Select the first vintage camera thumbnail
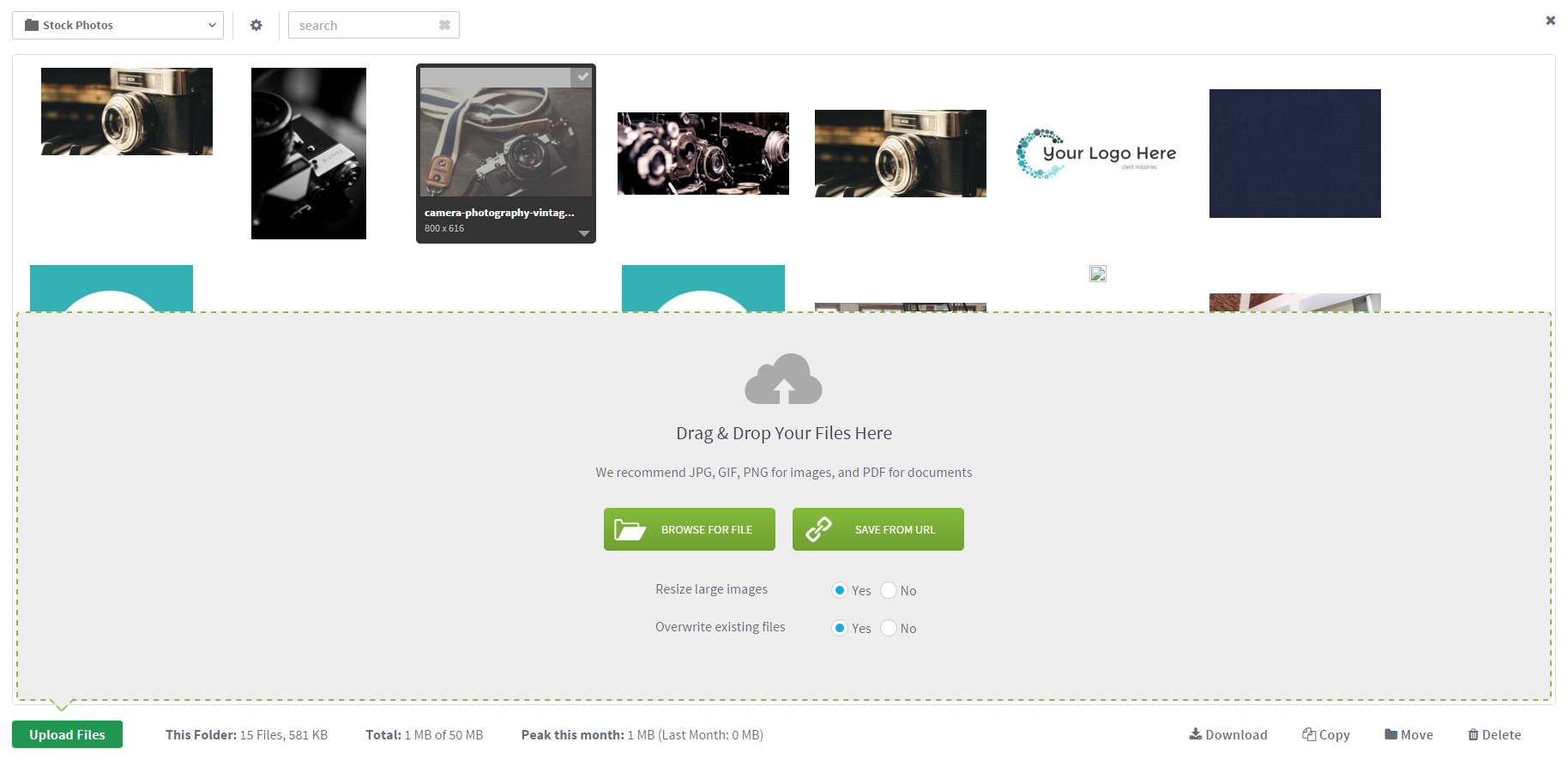 tap(127, 112)
